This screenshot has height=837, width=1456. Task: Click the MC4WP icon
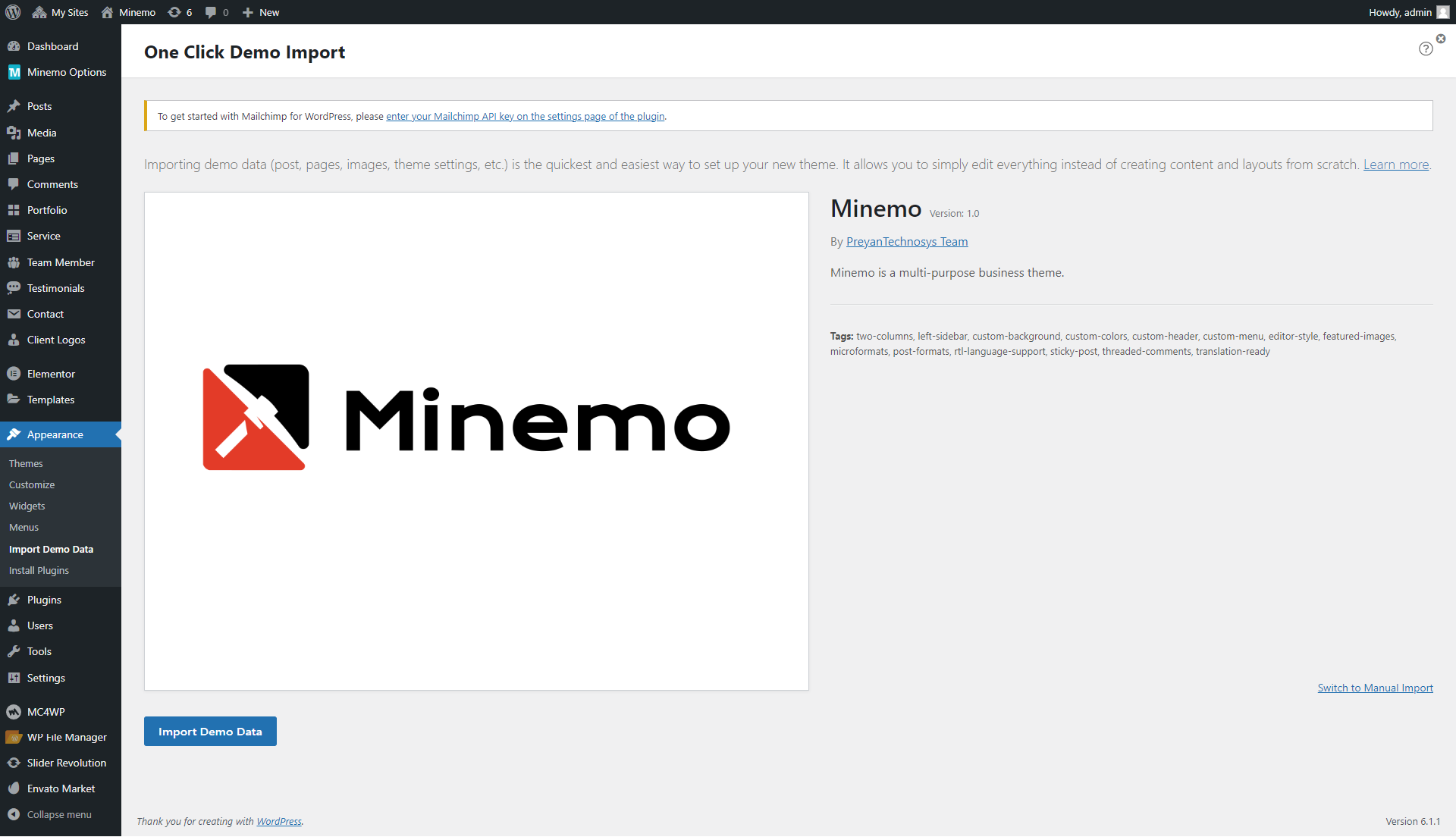14,712
